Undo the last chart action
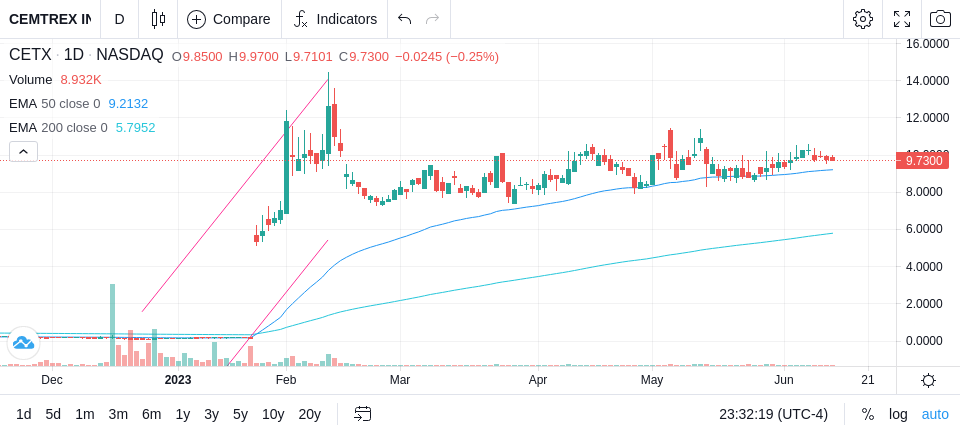960x433 pixels. [x=405, y=19]
